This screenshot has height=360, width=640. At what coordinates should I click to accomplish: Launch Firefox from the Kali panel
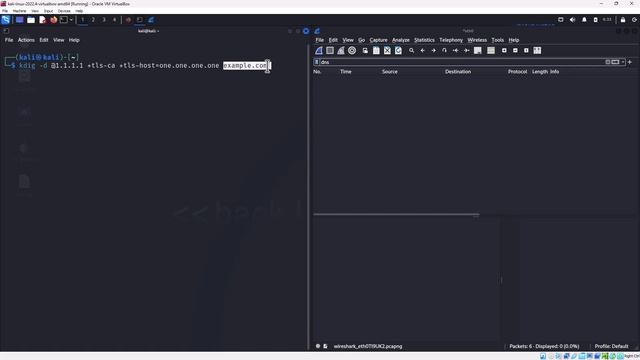(x=53, y=20)
